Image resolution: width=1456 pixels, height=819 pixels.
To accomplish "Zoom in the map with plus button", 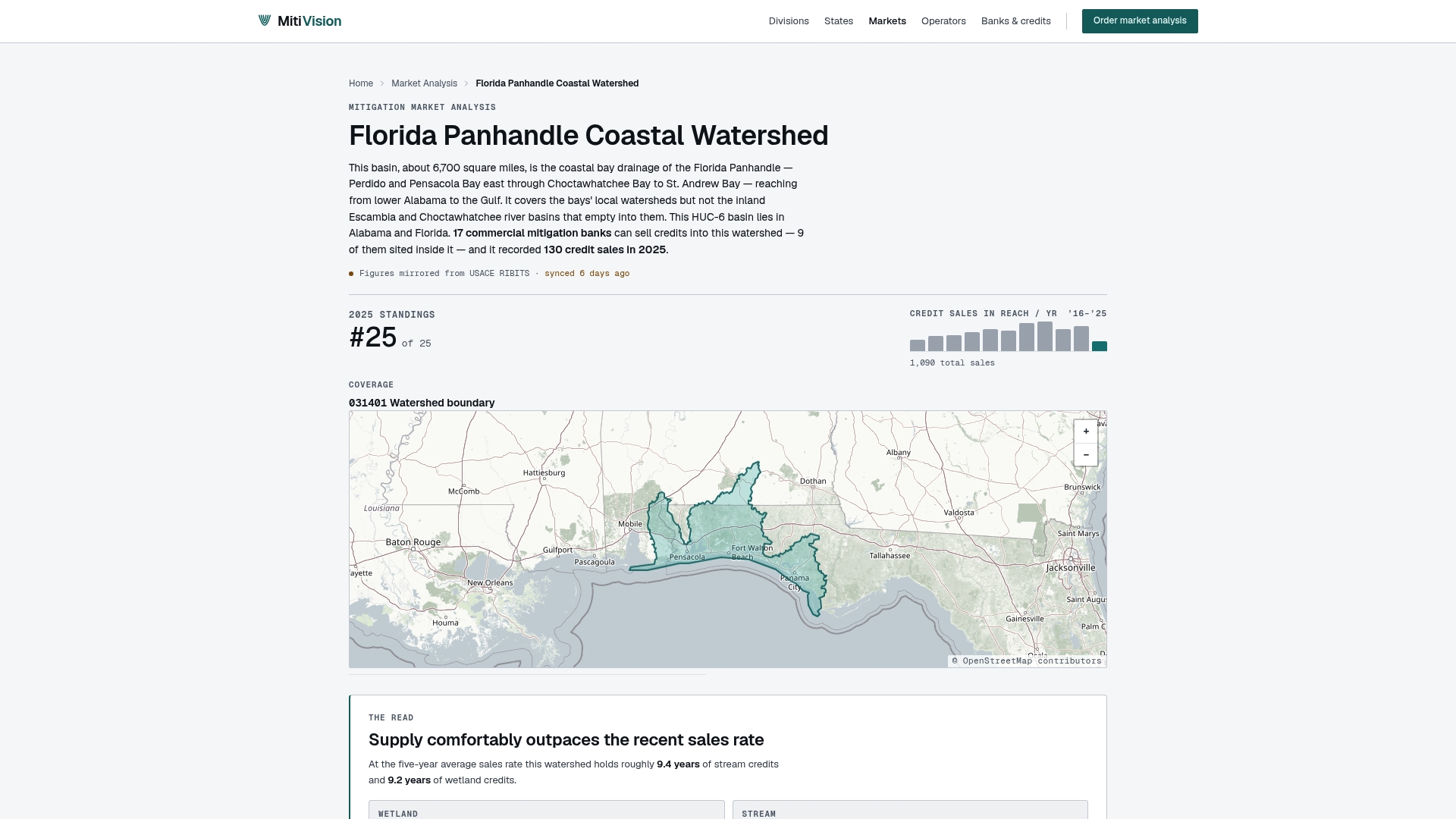I will tap(1086, 431).
